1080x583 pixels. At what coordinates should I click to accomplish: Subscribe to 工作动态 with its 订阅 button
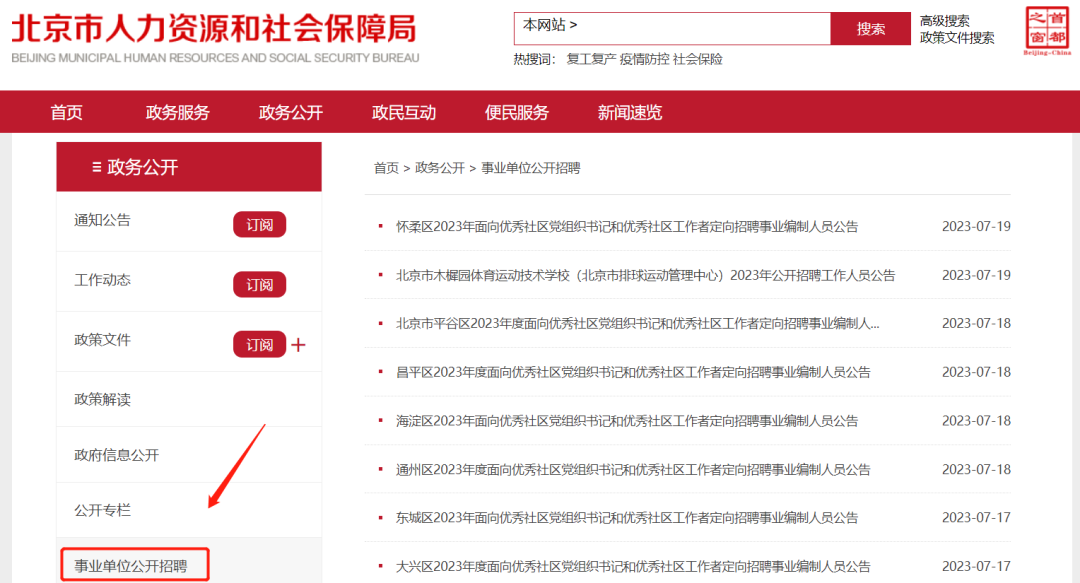[260, 285]
